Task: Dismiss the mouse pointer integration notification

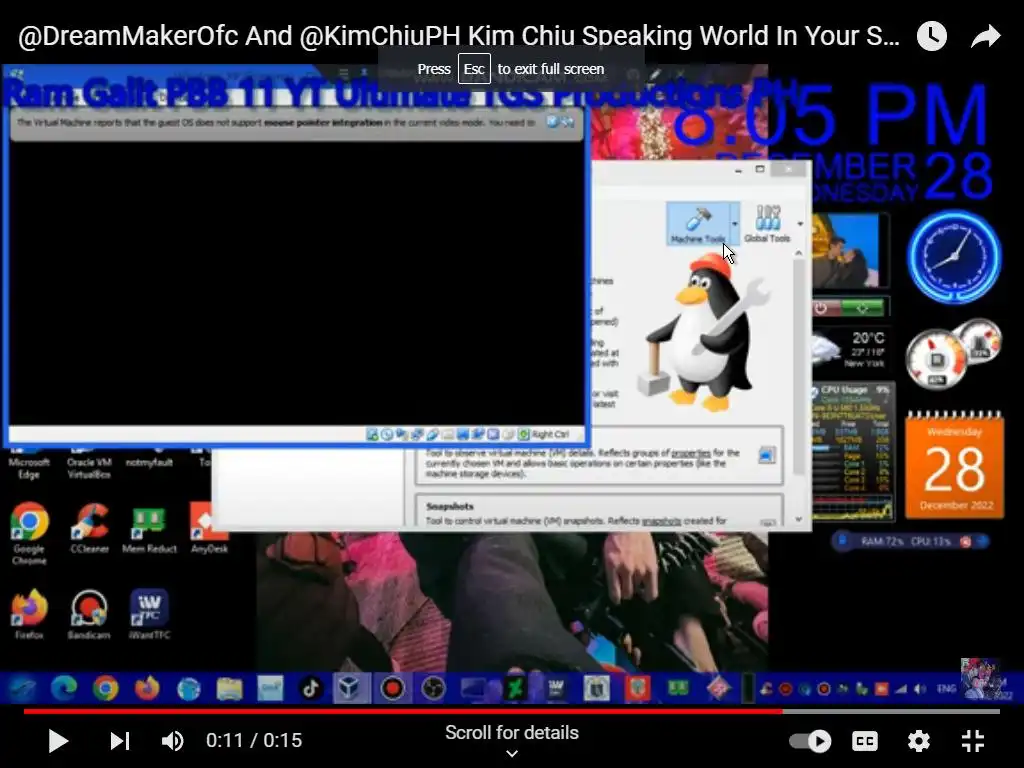Action: point(552,121)
